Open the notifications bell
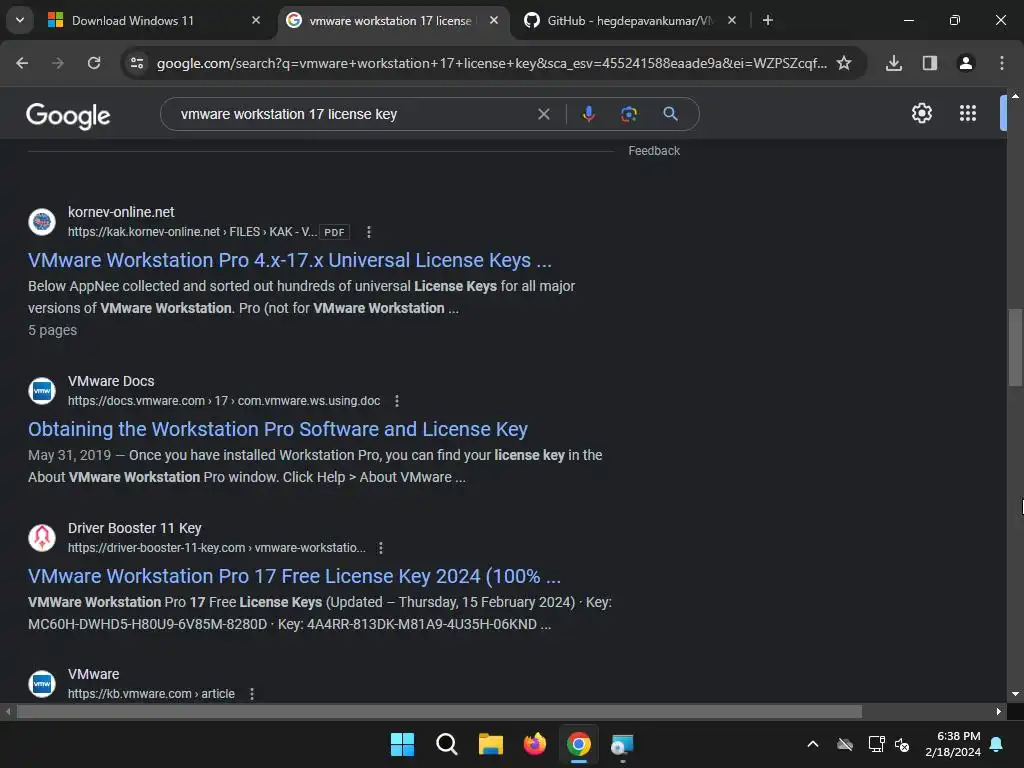Viewport: 1024px width, 768px height. tap(997, 744)
